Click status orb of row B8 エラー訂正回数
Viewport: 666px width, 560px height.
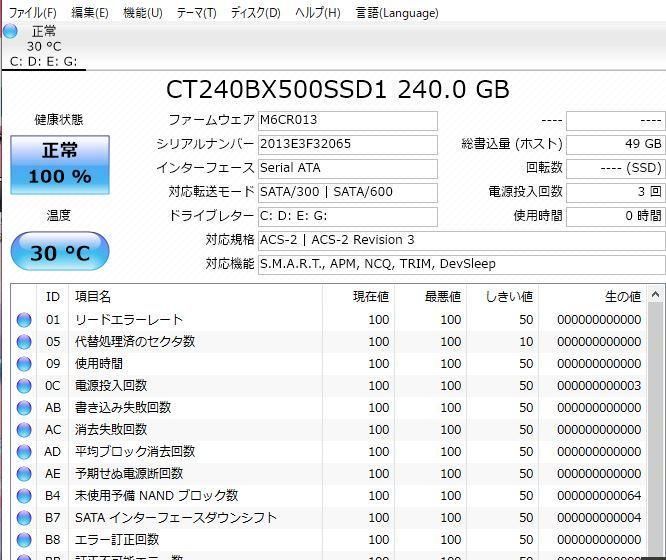[x=24, y=540]
